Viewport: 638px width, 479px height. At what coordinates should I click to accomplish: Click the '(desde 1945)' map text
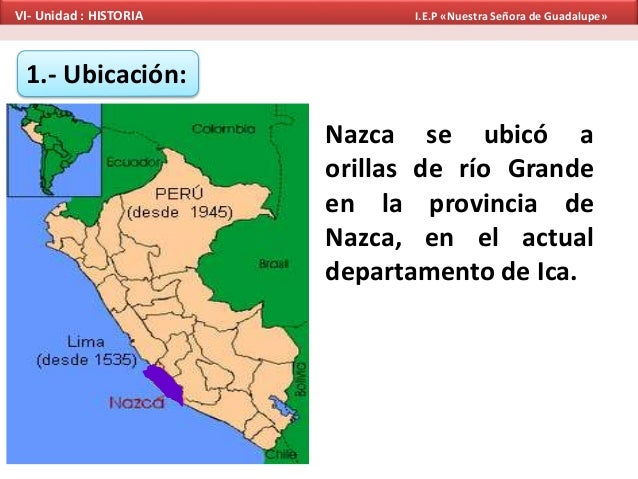[180, 212]
